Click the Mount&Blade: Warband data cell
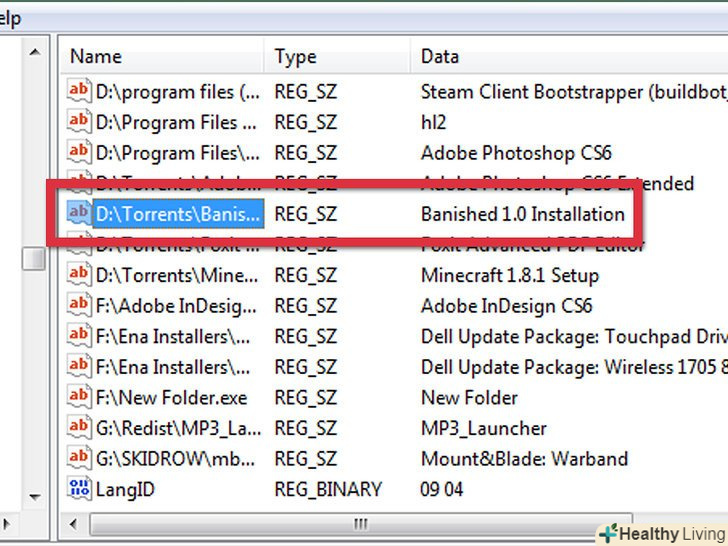728x546 pixels. coord(524,460)
